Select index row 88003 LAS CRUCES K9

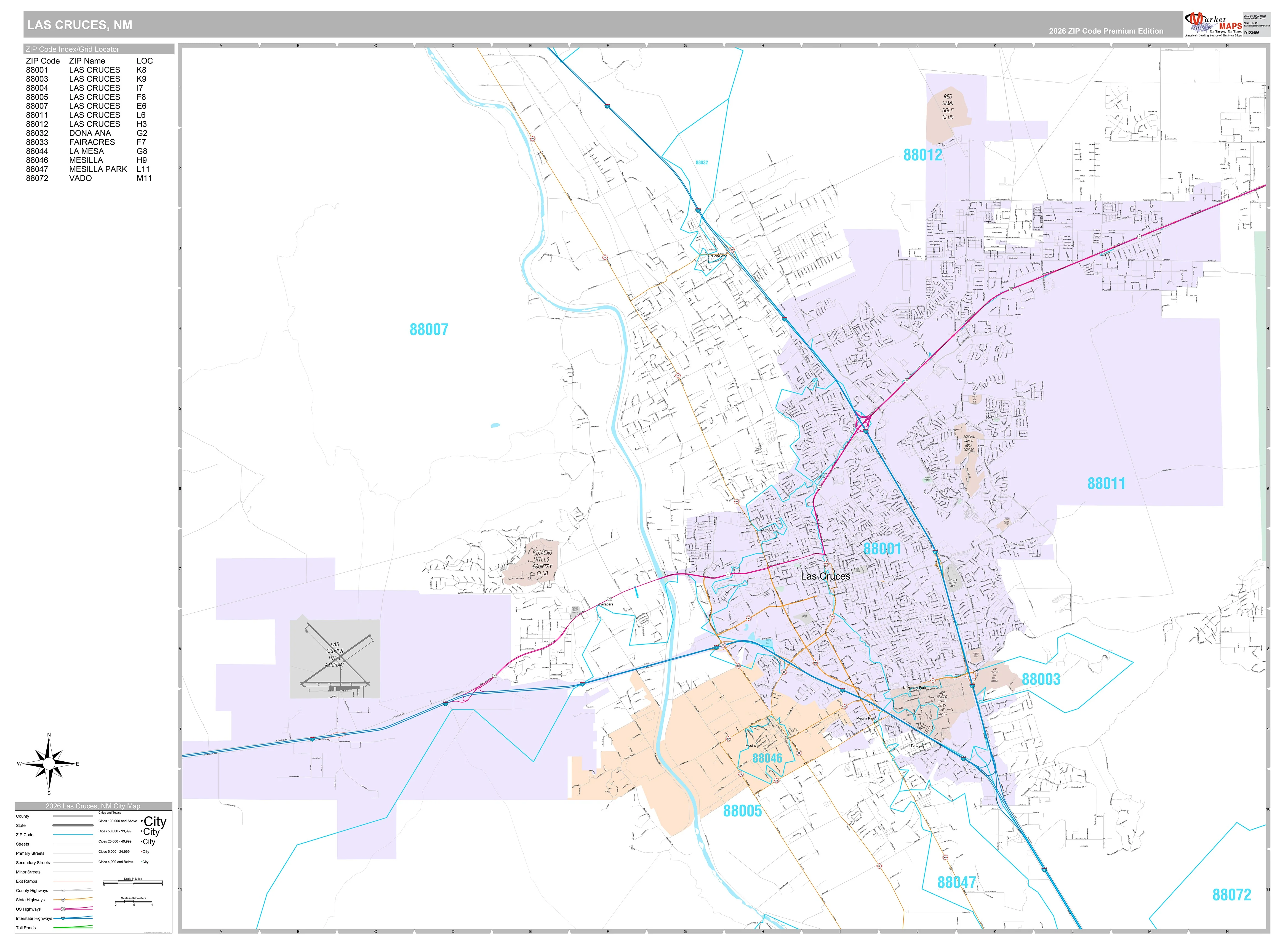89,79
